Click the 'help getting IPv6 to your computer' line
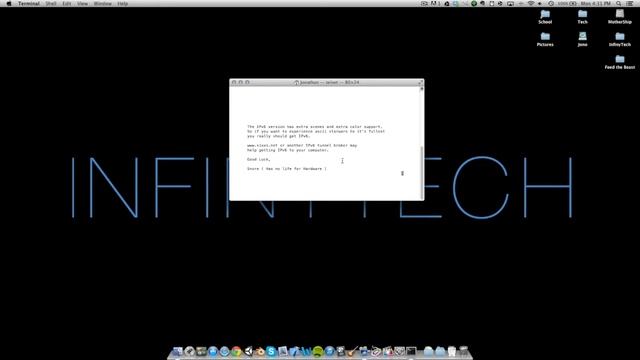 [x=288, y=150]
